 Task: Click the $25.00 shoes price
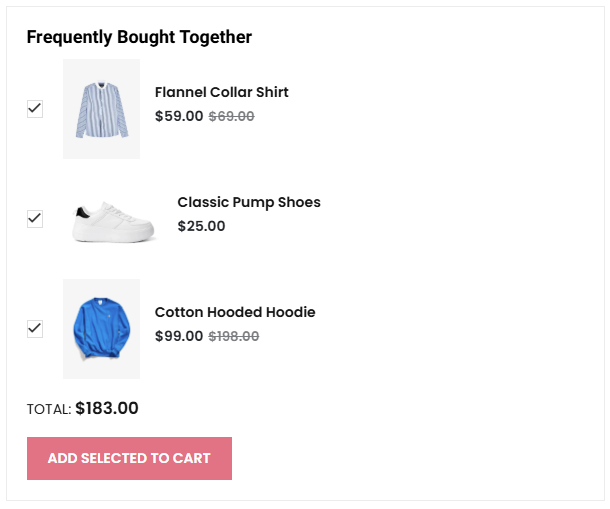pyautogui.click(x=201, y=226)
